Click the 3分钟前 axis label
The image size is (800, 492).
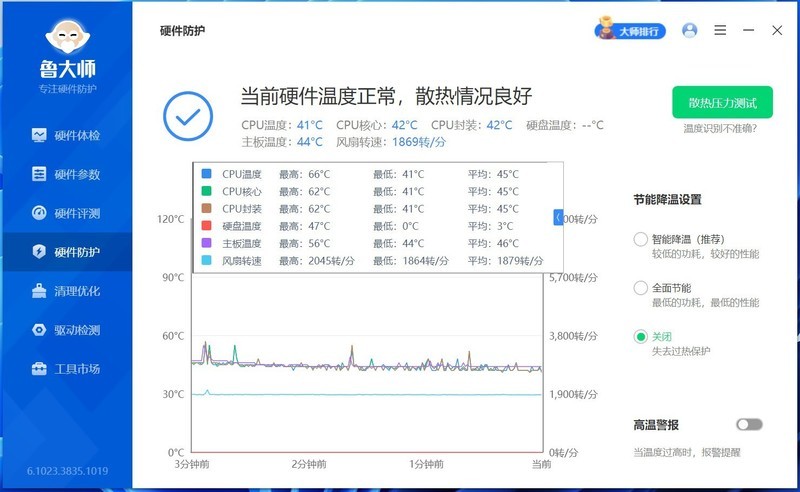192,464
